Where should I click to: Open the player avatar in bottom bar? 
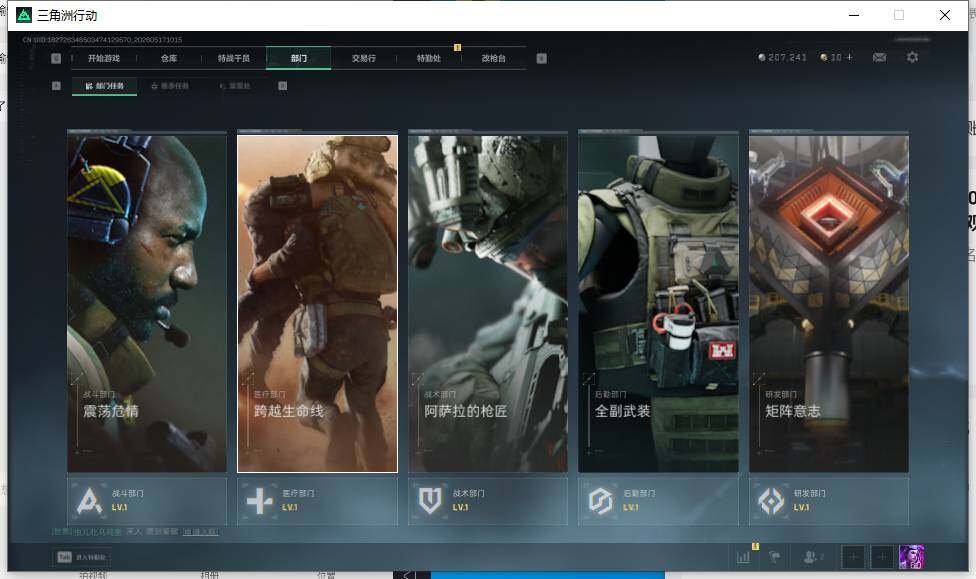911,557
